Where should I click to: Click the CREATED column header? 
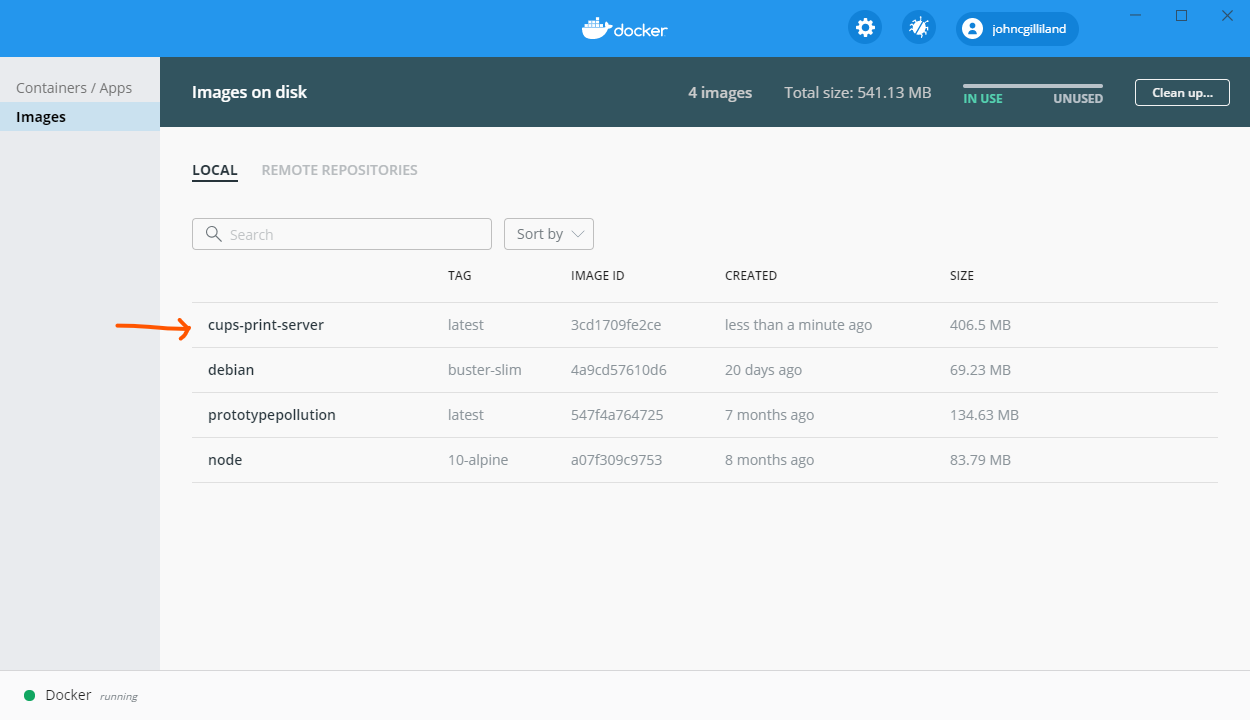[x=751, y=276]
